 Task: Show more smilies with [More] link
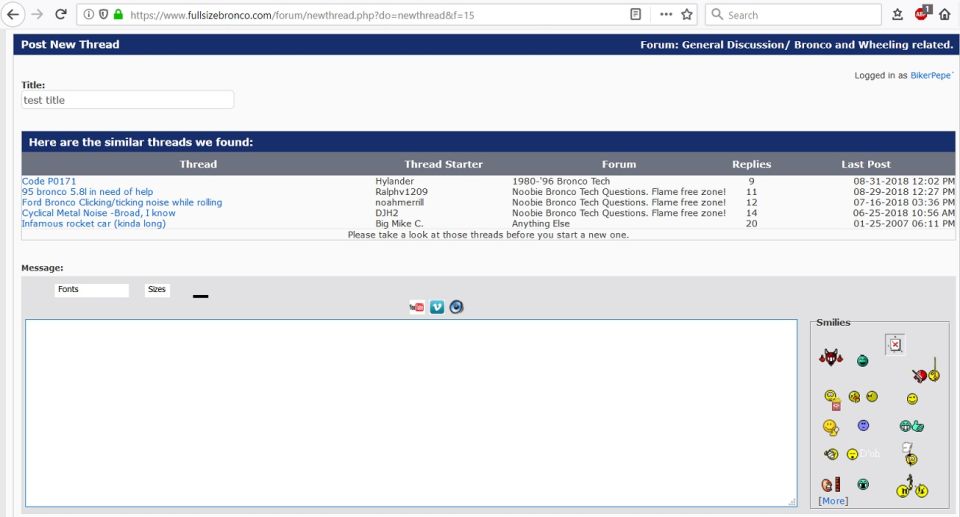click(x=833, y=500)
